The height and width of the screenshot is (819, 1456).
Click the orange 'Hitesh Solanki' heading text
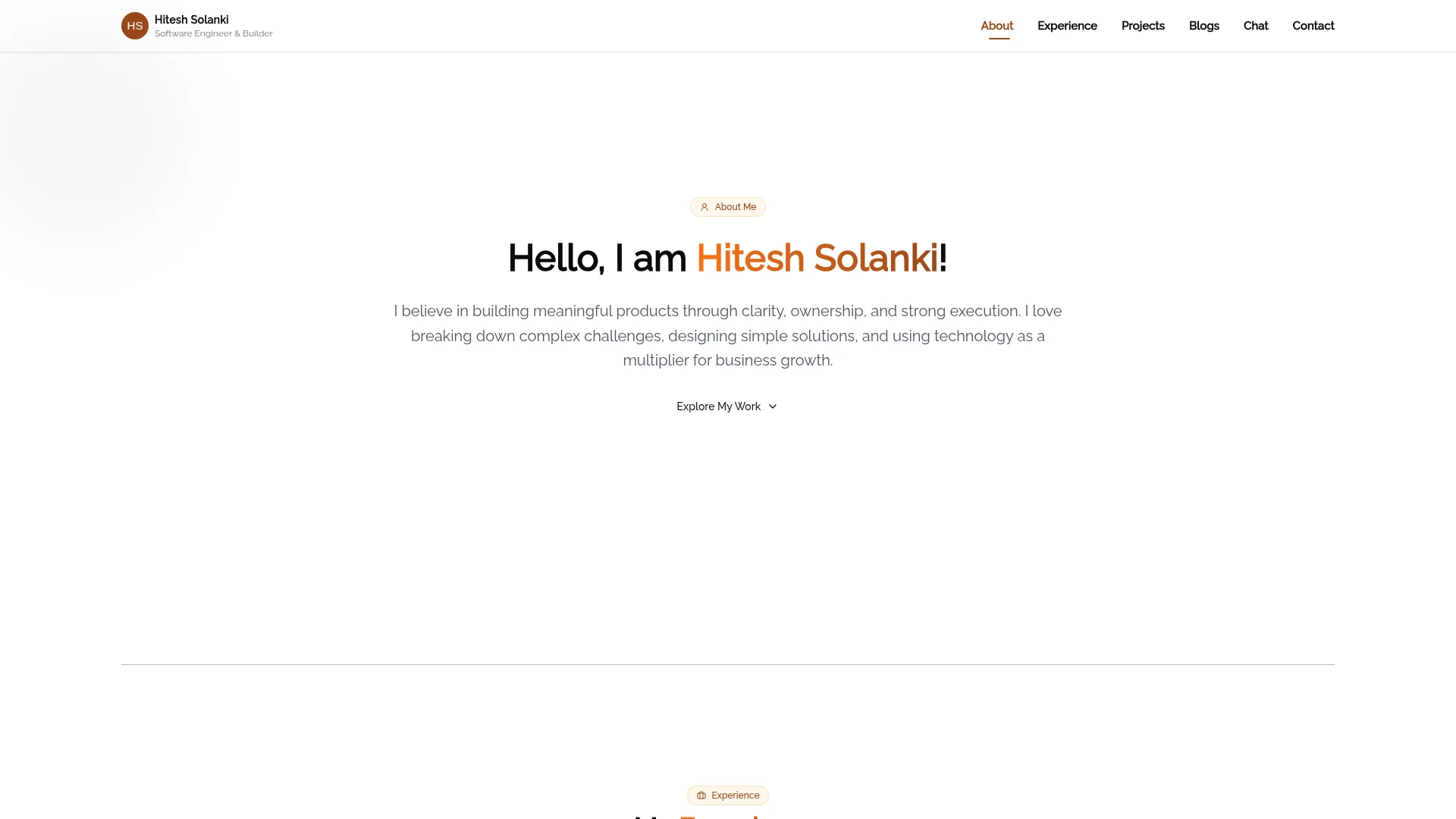pyautogui.click(x=817, y=258)
